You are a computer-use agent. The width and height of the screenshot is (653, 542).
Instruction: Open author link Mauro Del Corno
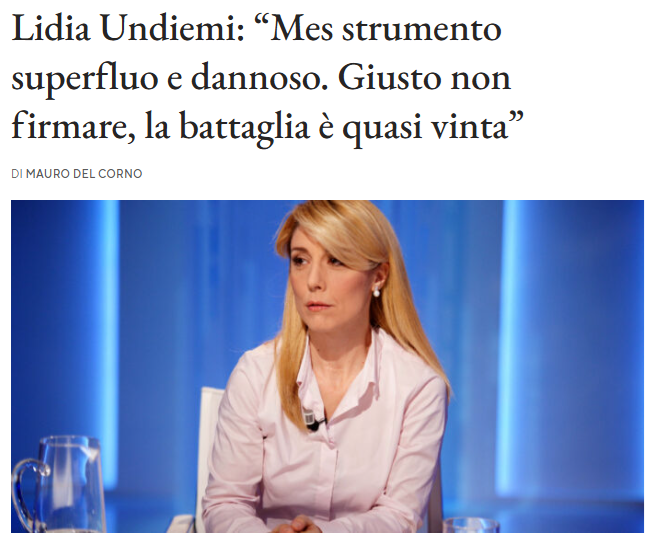tap(84, 174)
